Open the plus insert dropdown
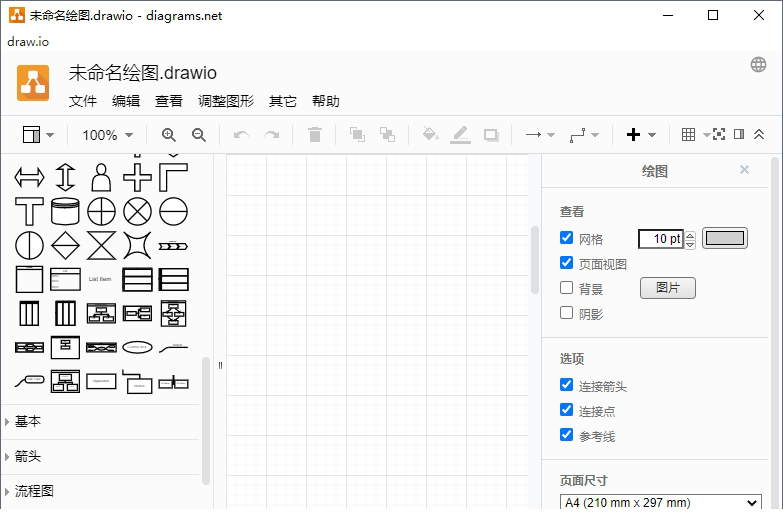The width and height of the screenshot is (783, 529). click(641, 135)
